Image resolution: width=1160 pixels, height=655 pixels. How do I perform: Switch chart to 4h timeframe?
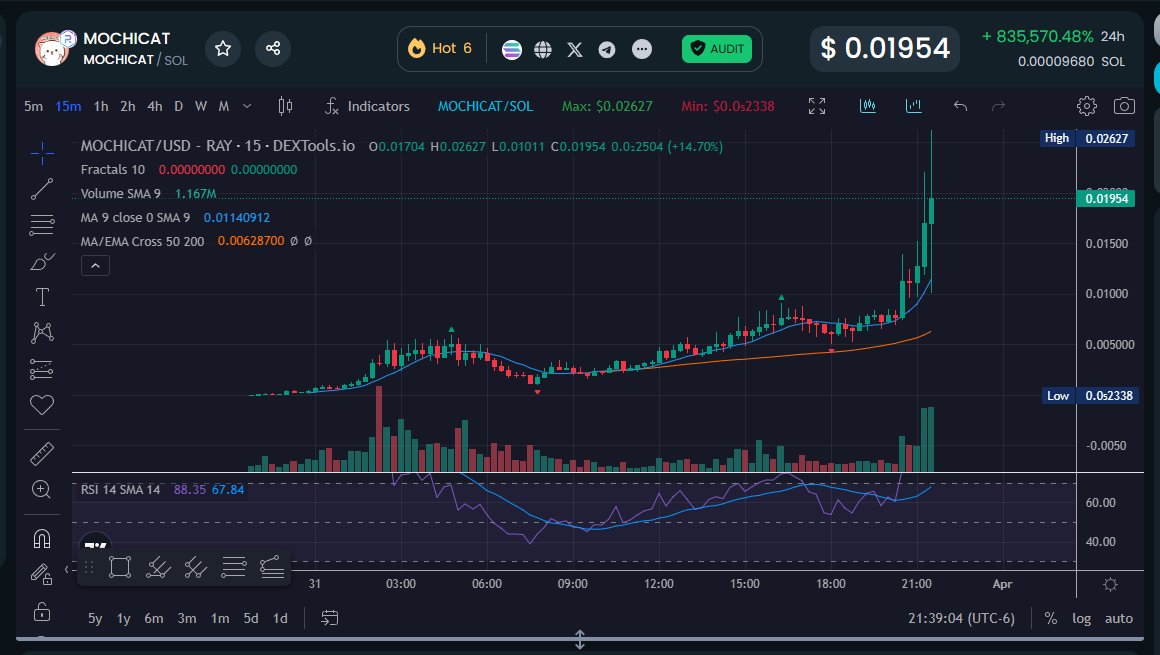(155, 107)
